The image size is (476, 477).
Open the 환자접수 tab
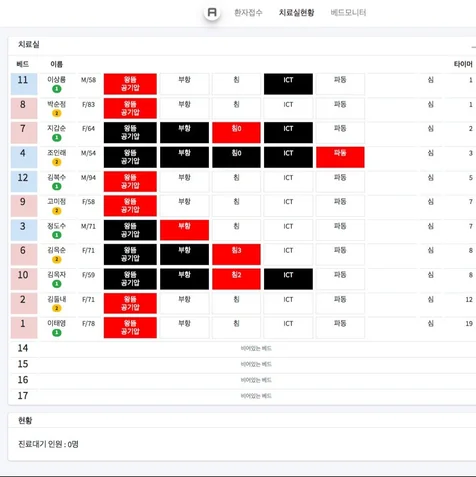point(248,13)
